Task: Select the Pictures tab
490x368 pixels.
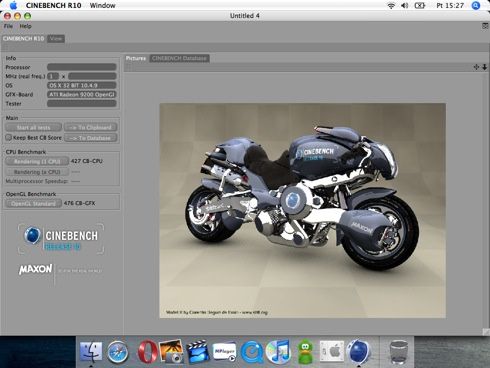Action: tap(136, 58)
